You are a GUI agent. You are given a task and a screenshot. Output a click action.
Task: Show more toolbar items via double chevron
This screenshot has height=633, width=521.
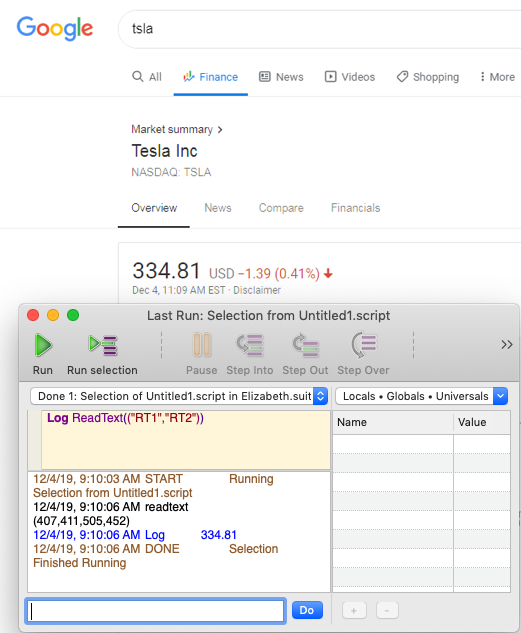click(x=507, y=344)
